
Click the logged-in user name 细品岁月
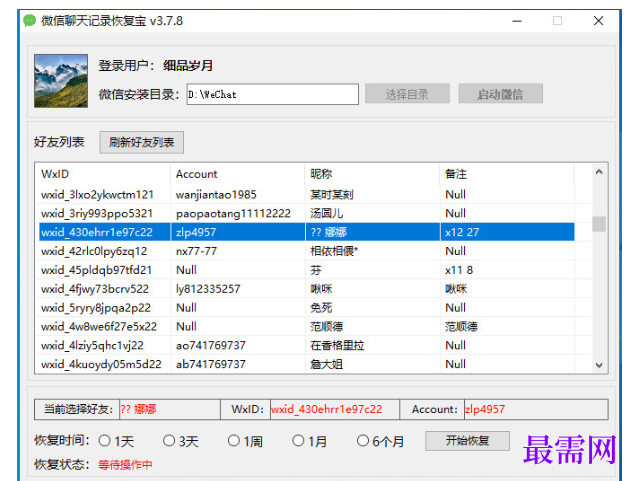(x=188, y=66)
